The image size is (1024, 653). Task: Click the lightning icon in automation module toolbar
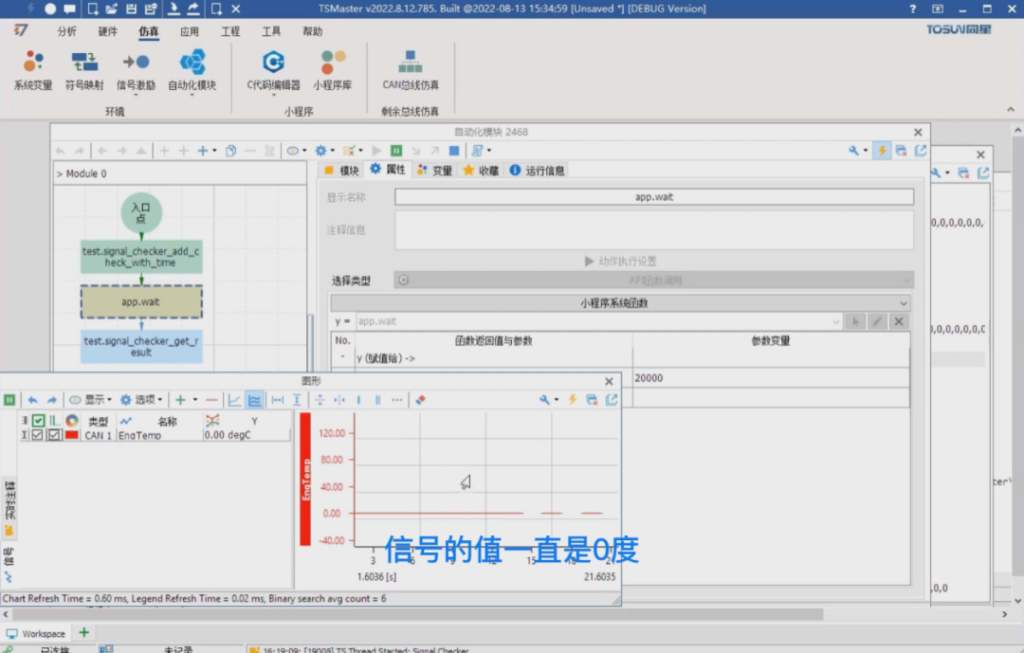click(x=882, y=151)
